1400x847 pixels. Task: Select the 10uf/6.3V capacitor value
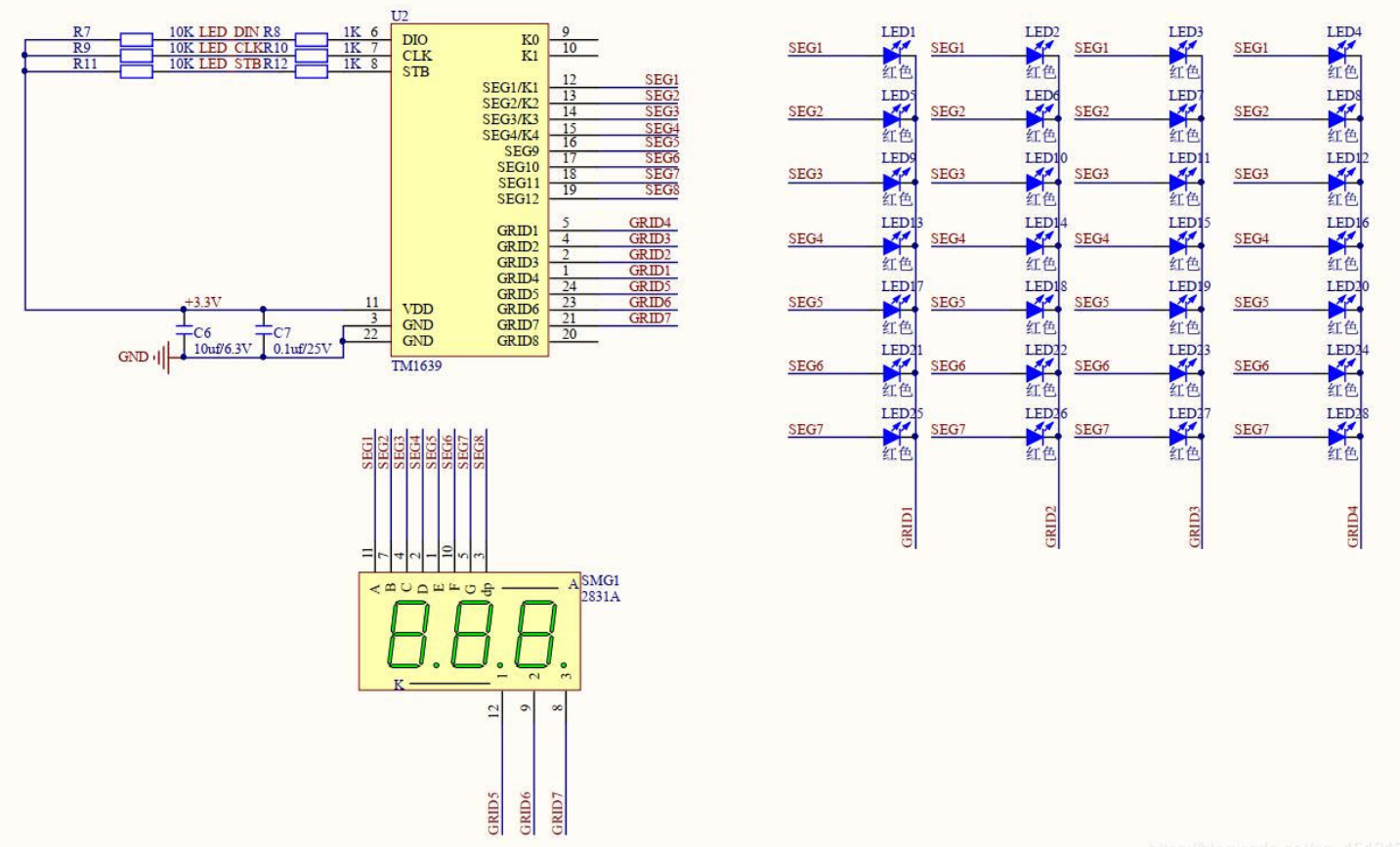(x=222, y=349)
